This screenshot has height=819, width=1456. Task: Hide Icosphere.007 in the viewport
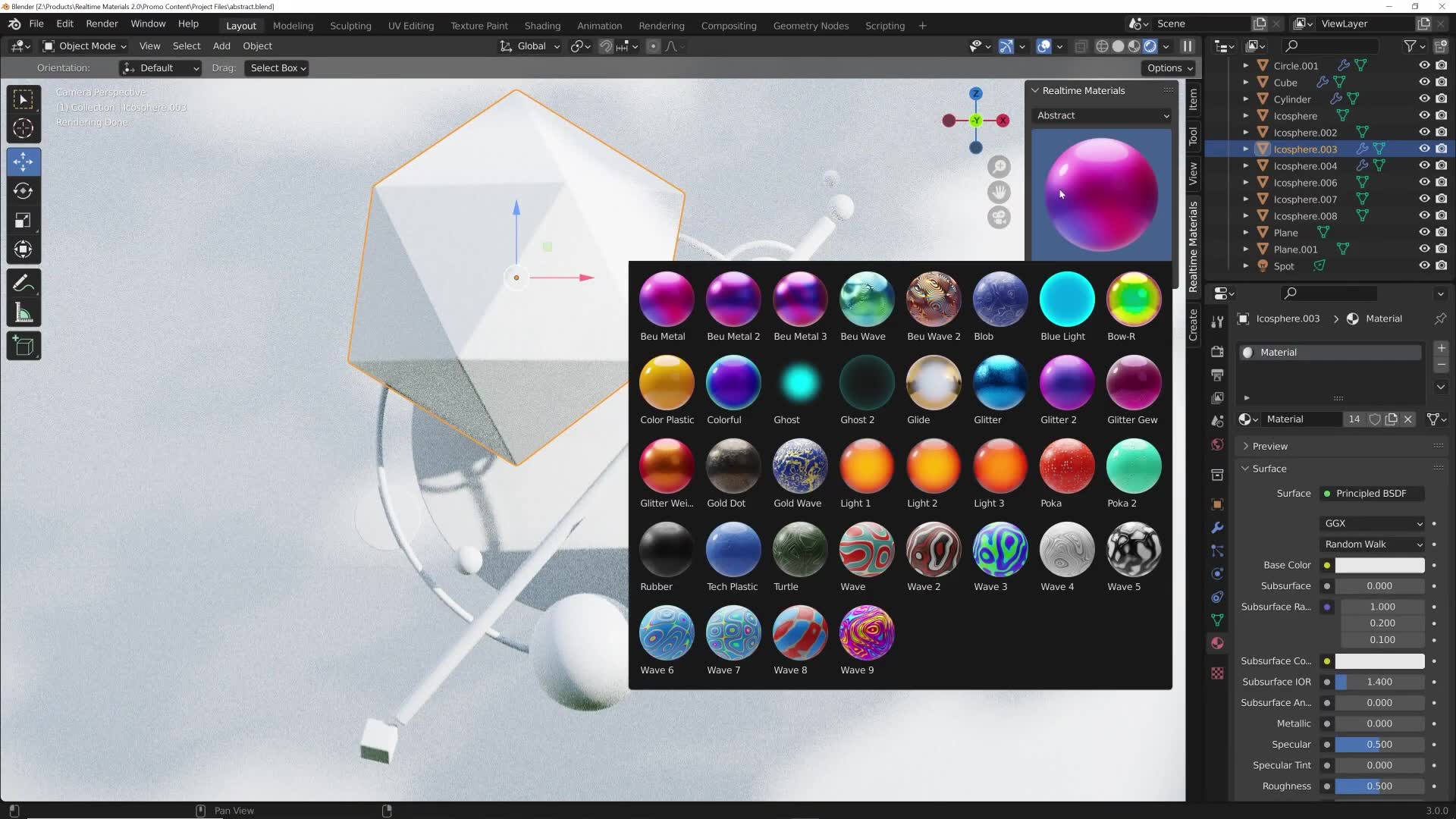coord(1424,199)
